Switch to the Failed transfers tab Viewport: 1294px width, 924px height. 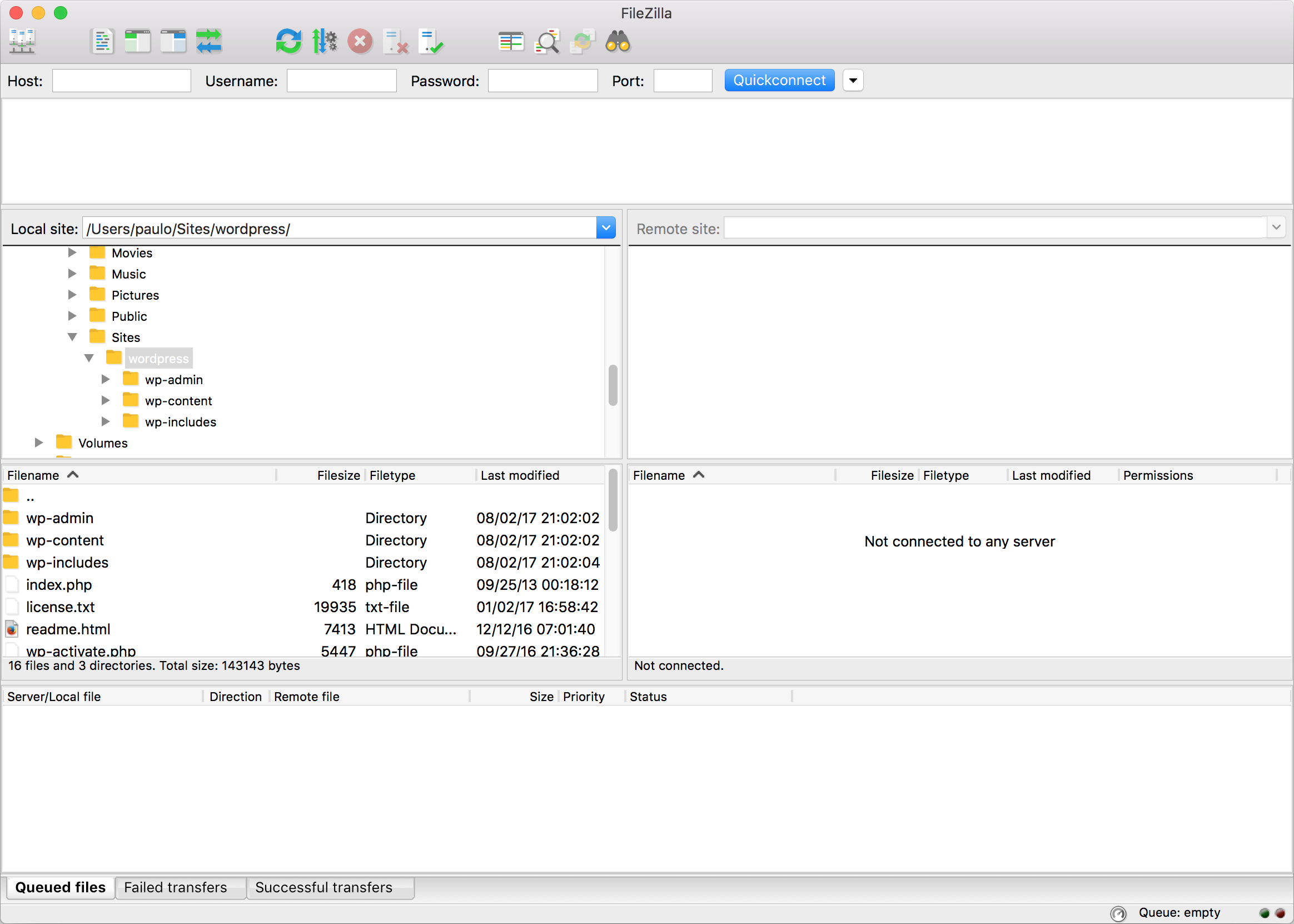coord(175,887)
